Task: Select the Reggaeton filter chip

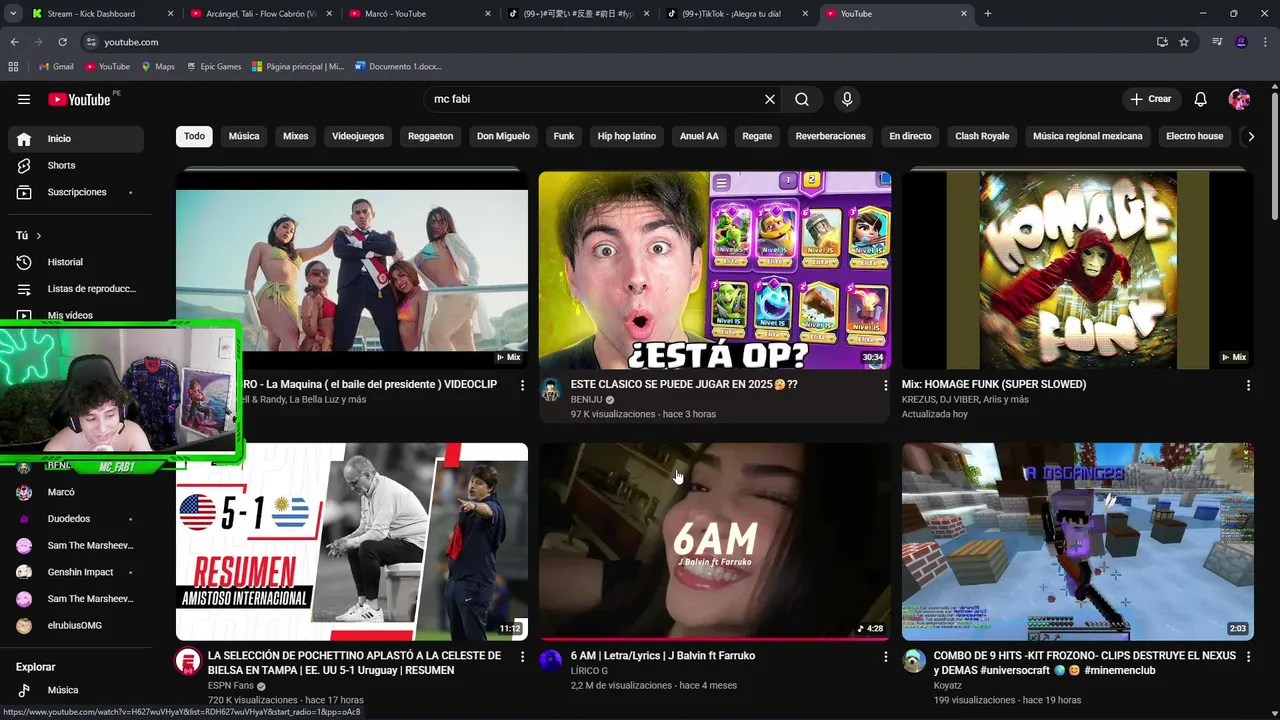Action: coord(431,136)
